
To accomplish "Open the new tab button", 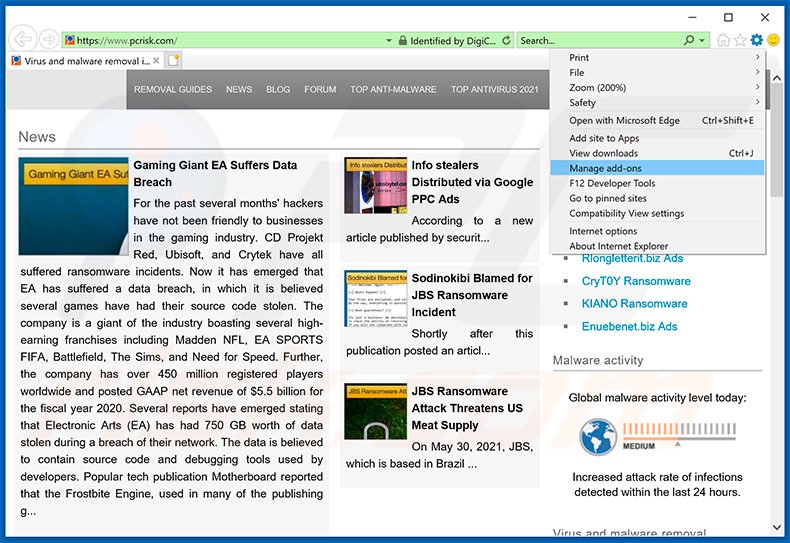I will tap(173, 61).
